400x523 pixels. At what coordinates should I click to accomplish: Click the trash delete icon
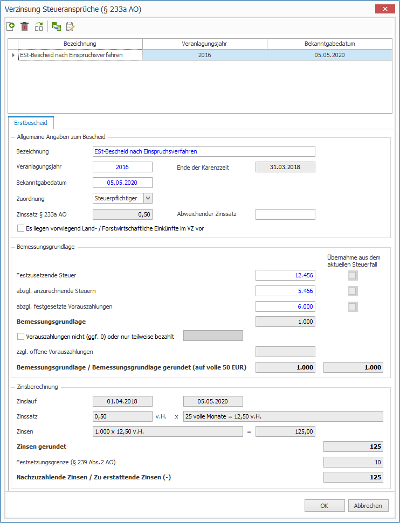pos(25,26)
